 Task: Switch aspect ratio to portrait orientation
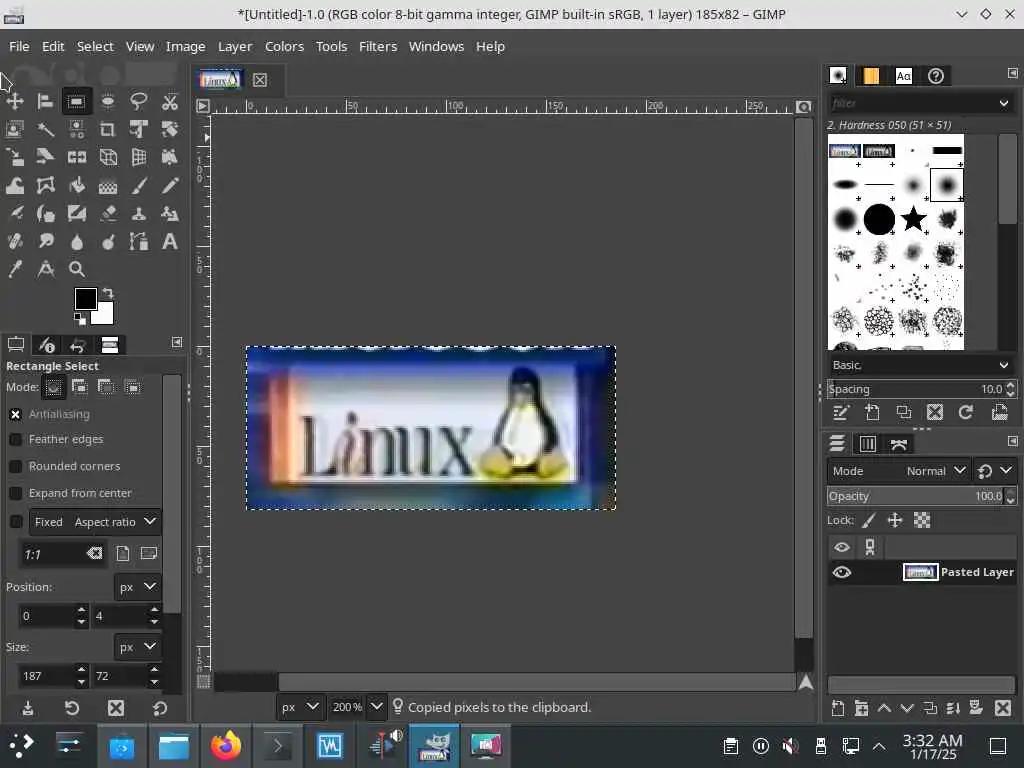point(123,554)
